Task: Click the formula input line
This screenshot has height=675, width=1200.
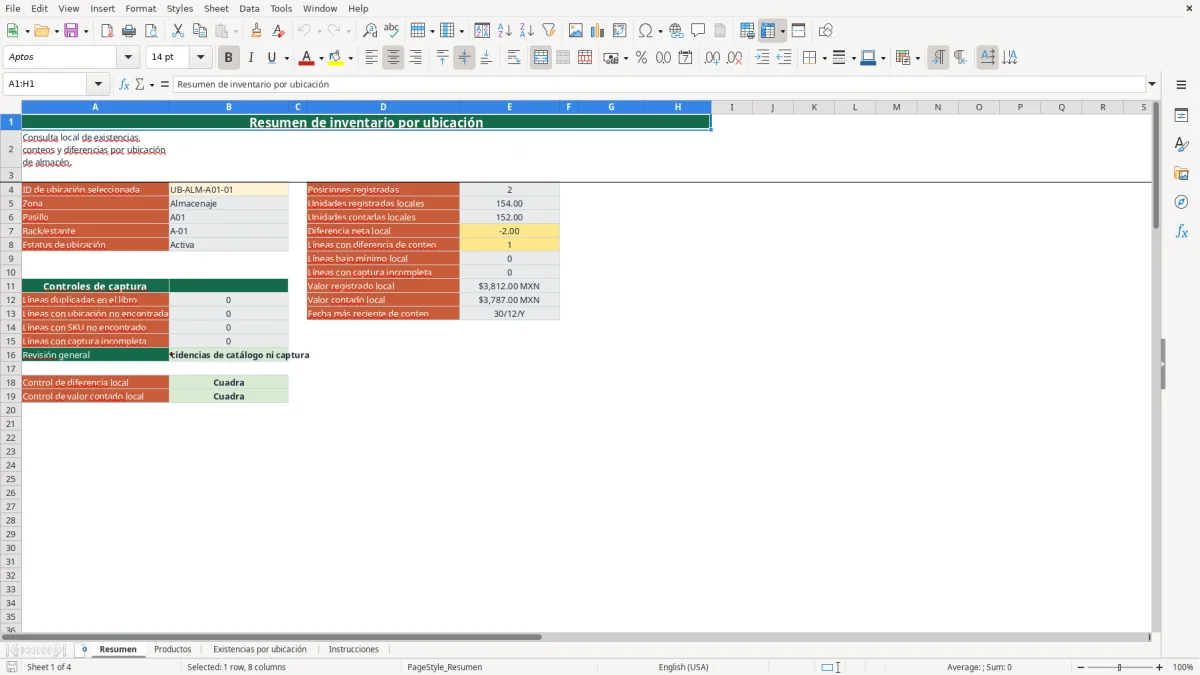Action: click(x=658, y=84)
